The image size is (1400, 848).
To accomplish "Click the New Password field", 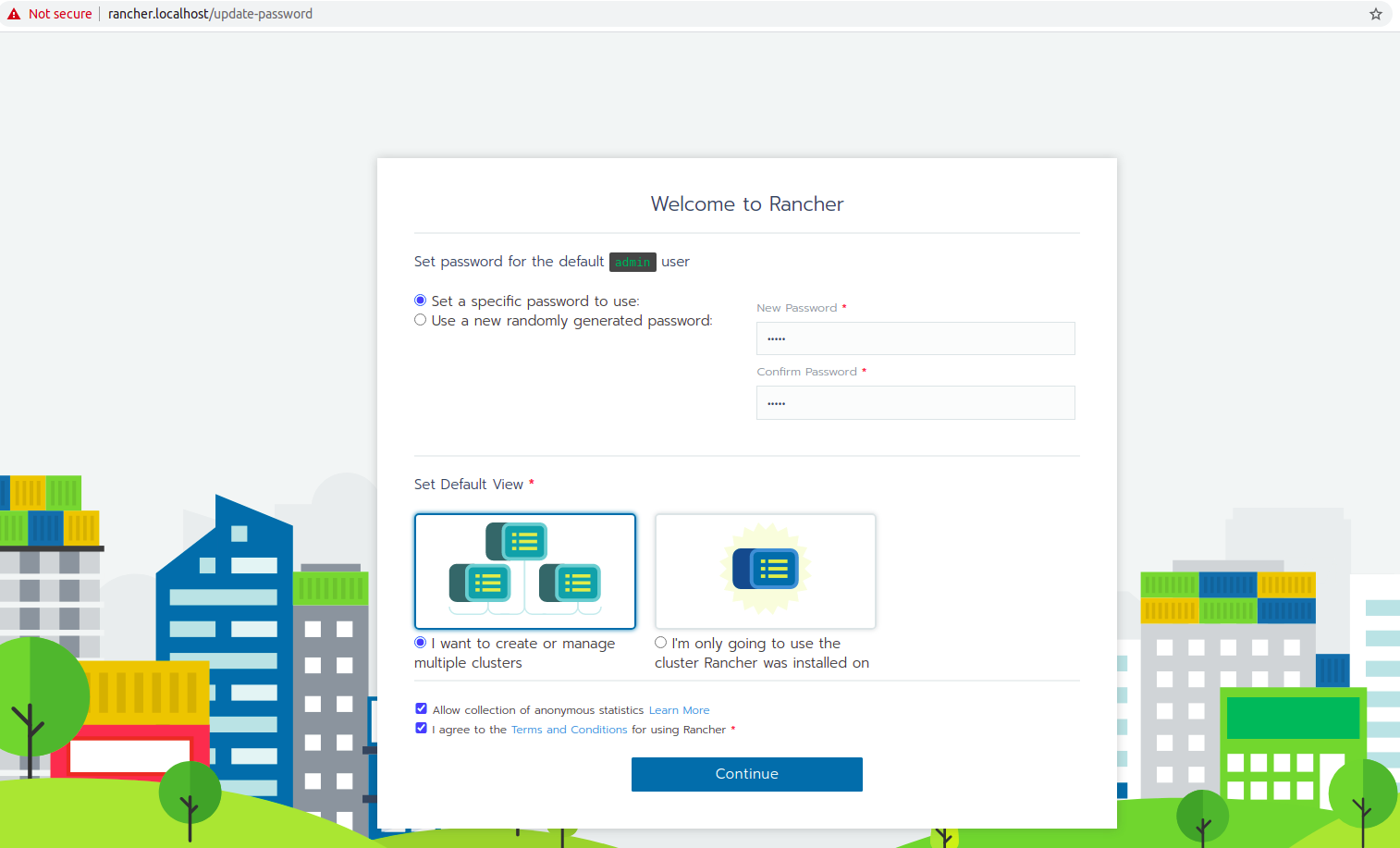I will pyautogui.click(x=915, y=338).
